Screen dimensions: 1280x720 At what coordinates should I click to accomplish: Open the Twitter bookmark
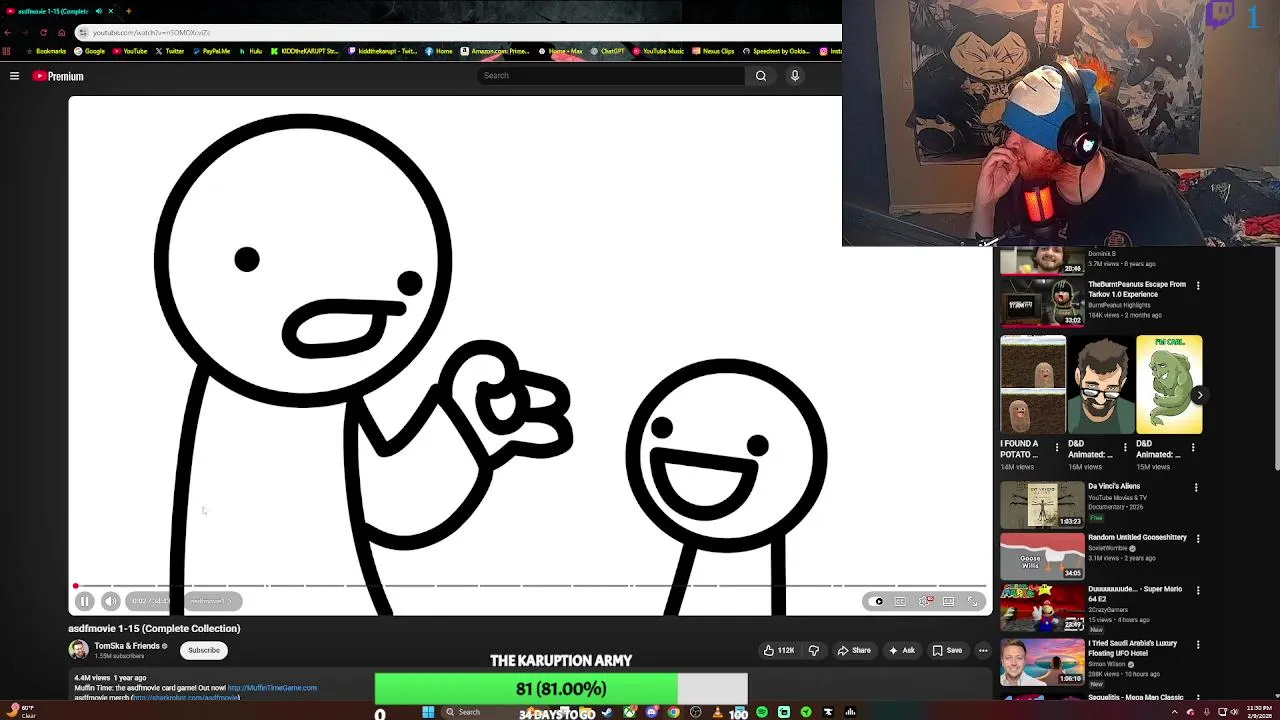pos(170,51)
